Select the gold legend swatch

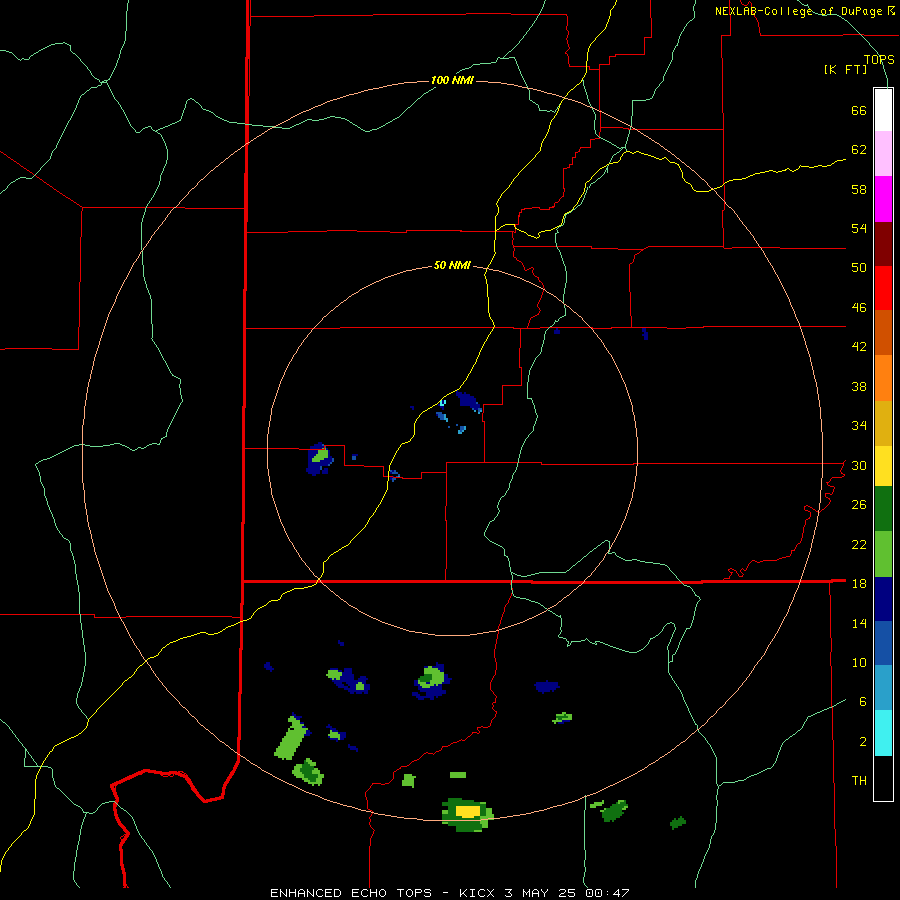883,423
